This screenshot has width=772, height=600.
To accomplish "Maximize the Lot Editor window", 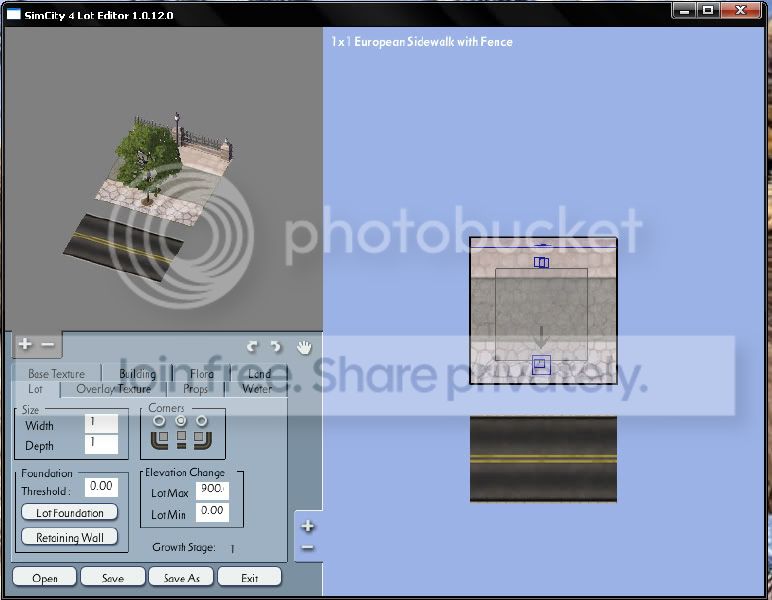I will [708, 10].
